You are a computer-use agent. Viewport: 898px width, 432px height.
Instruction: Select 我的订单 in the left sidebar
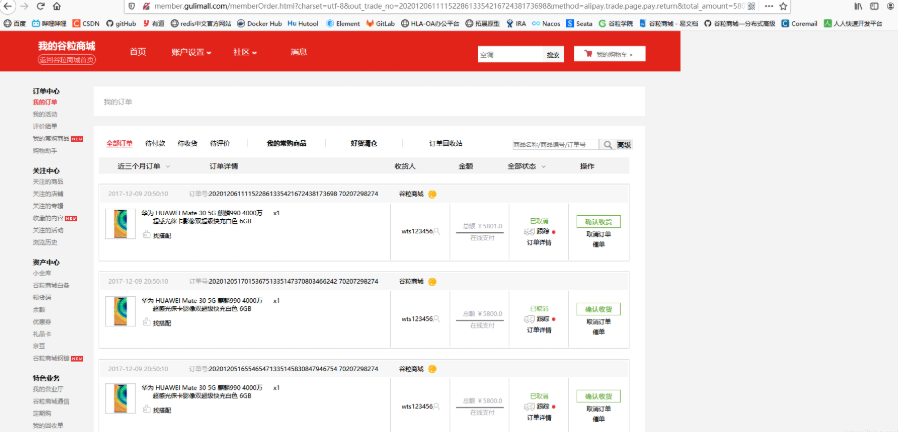tap(45, 102)
